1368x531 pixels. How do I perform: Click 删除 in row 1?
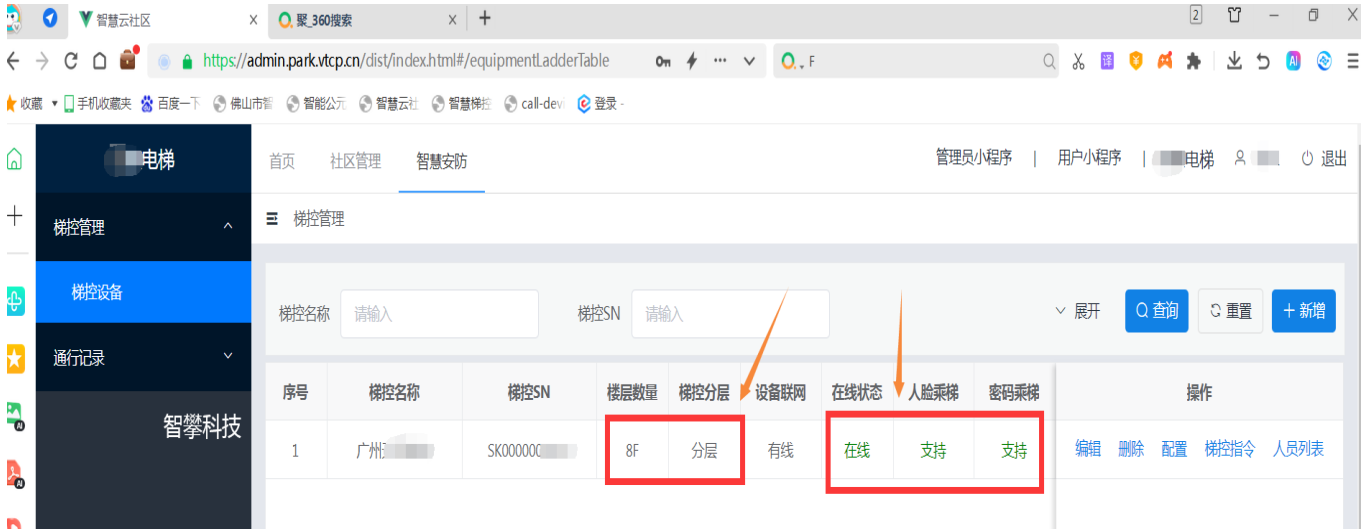click(1131, 449)
